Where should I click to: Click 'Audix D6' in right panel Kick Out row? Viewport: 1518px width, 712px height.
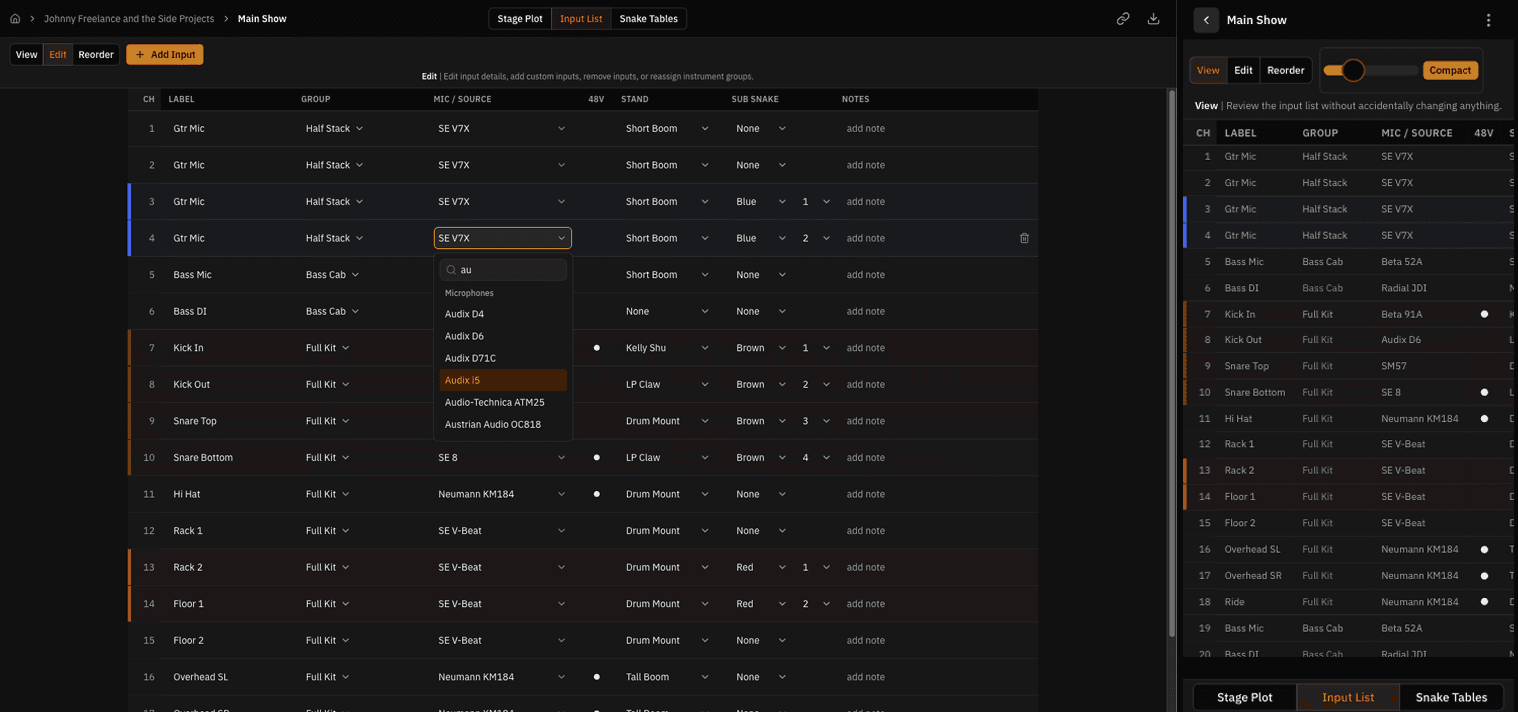pos(1401,340)
